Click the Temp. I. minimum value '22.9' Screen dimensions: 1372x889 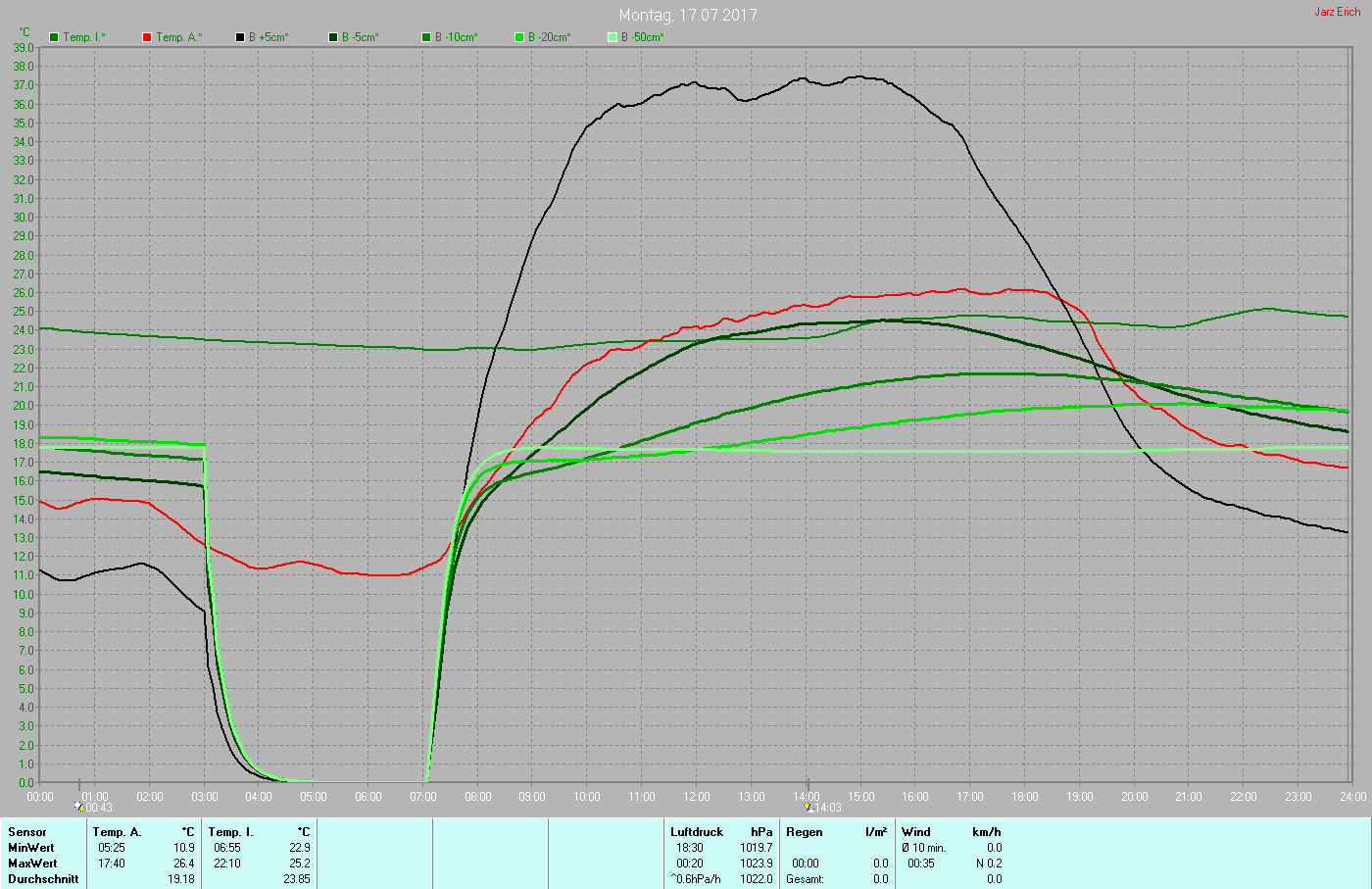pos(299,848)
